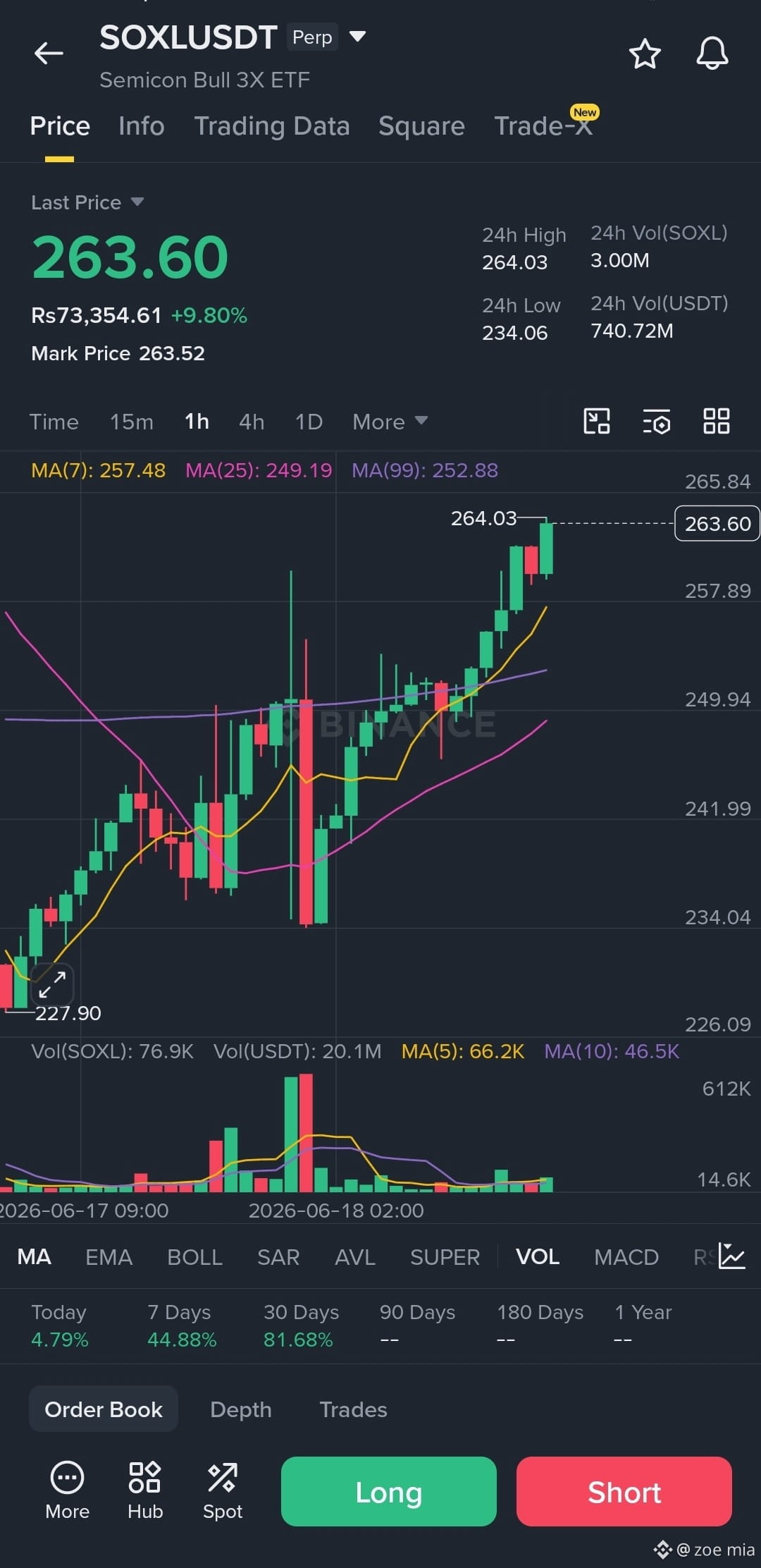Tap the Today 4.79% performance
The width and height of the screenshot is (761, 1568).
click(60, 1325)
